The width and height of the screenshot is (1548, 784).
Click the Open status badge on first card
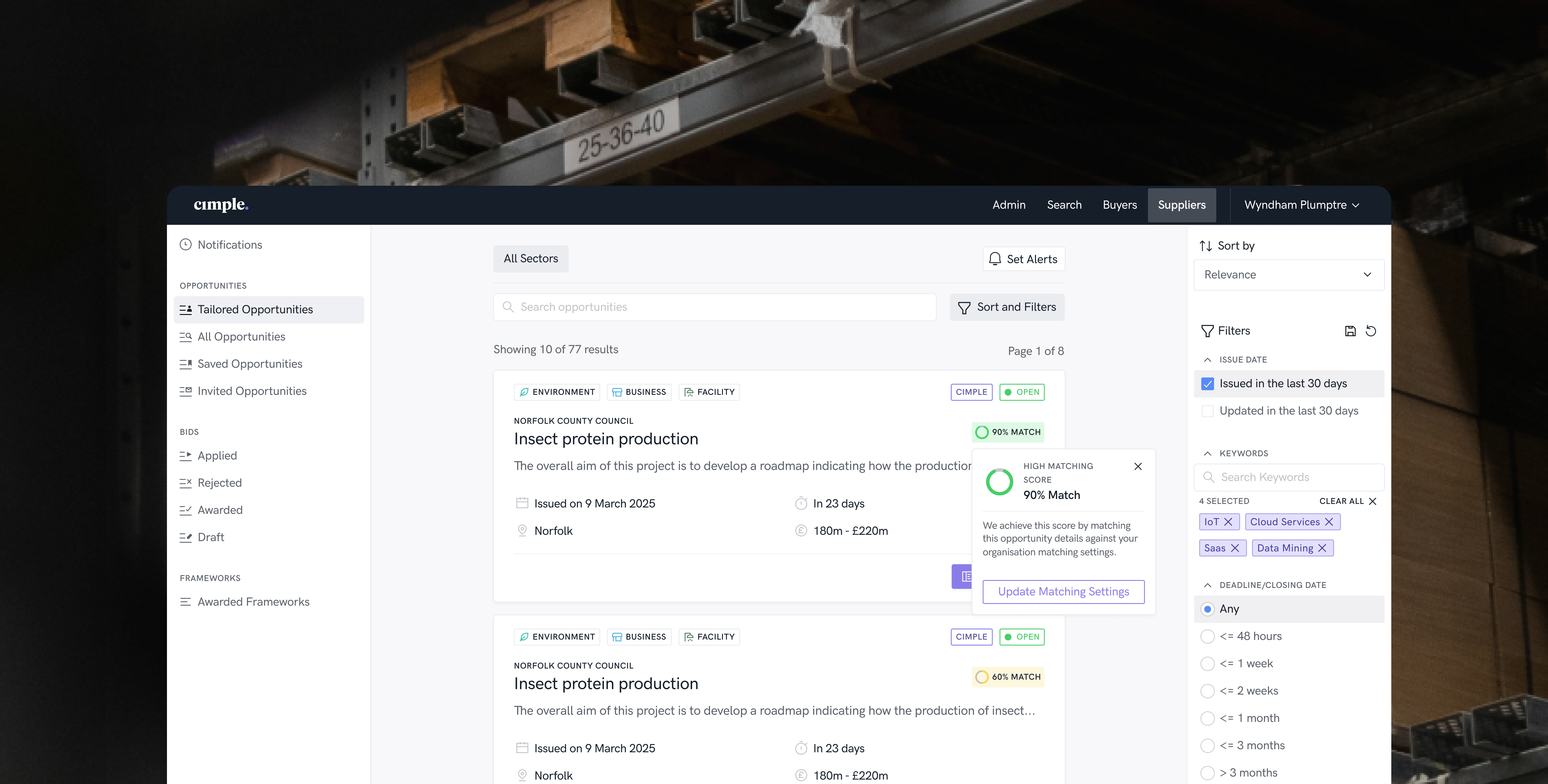[1022, 392]
